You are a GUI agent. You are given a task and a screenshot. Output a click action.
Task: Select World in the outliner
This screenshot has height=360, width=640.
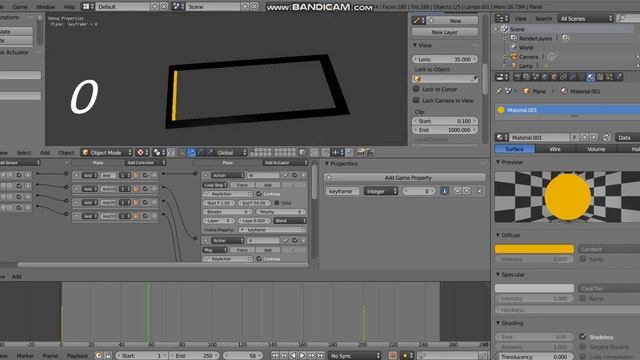click(526, 48)
